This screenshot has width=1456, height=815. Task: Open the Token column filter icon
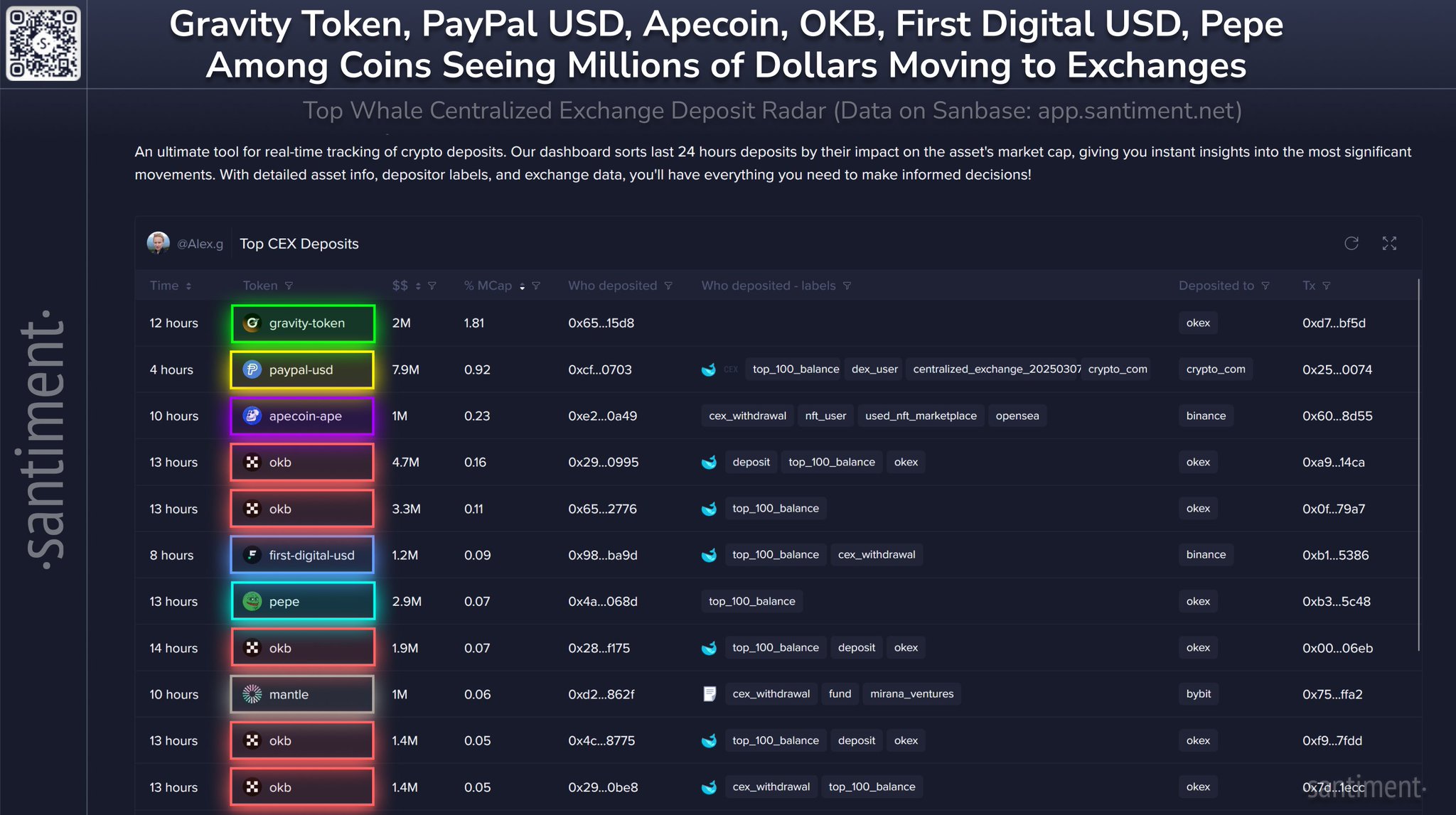coord(289,286)
